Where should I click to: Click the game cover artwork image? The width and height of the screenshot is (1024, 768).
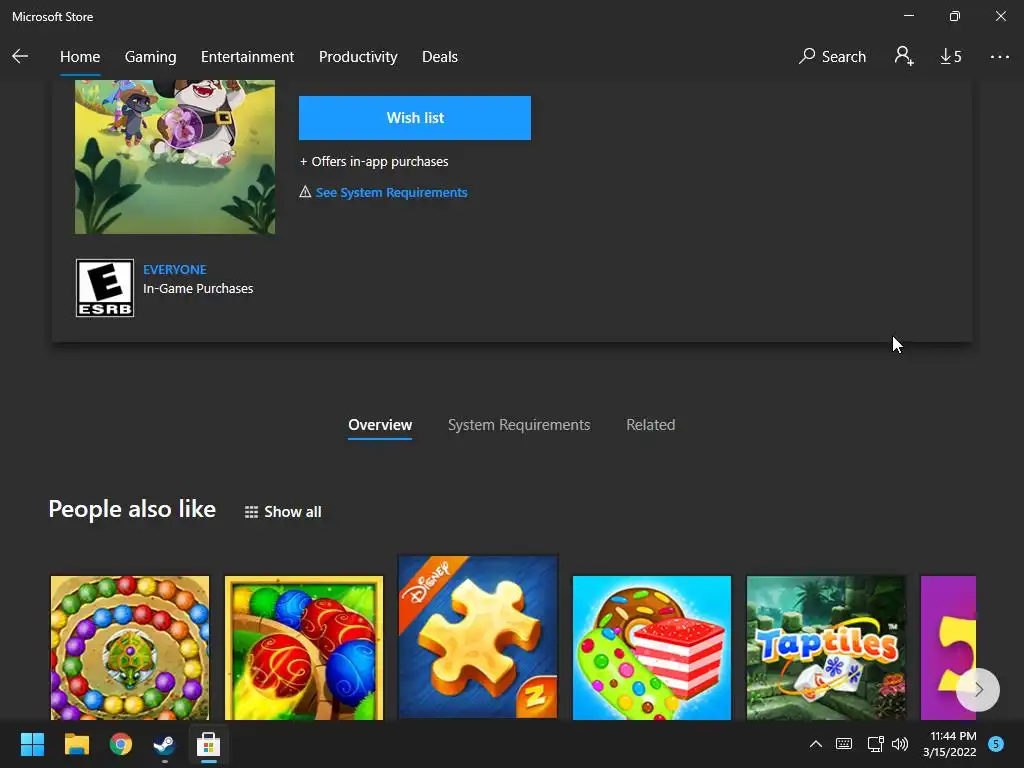coord(175,157)
